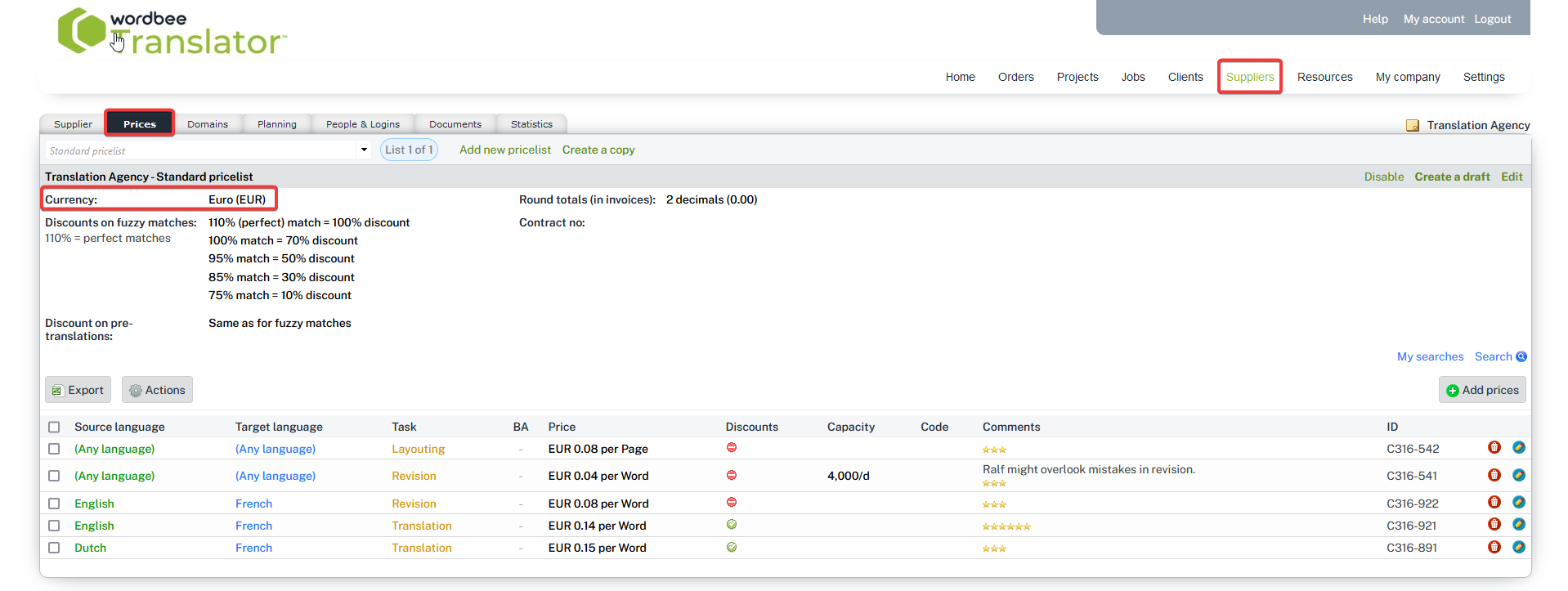This screenshot has width=1568, height=591.
Task: Click the Search magnifier icon
Action: pos(1521,356)
